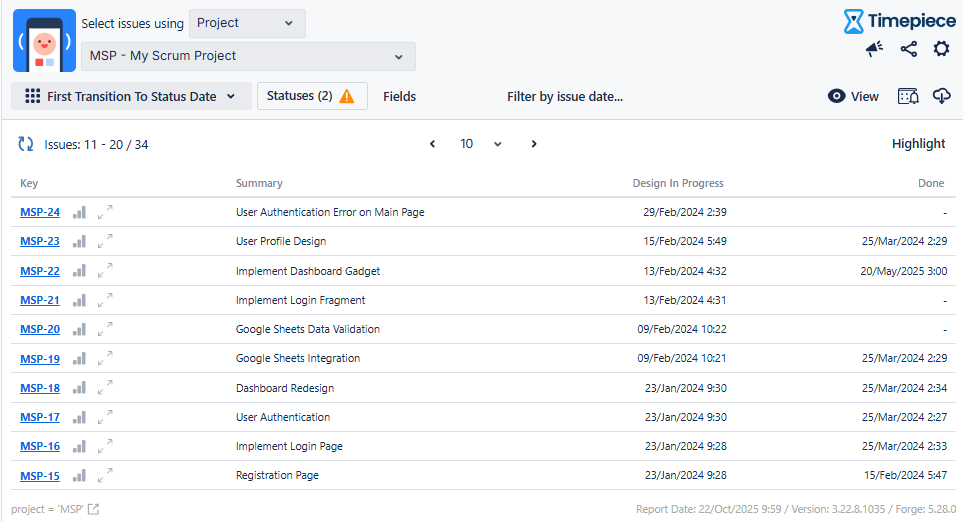Click the Highlight option

click(x=918, y=144)
